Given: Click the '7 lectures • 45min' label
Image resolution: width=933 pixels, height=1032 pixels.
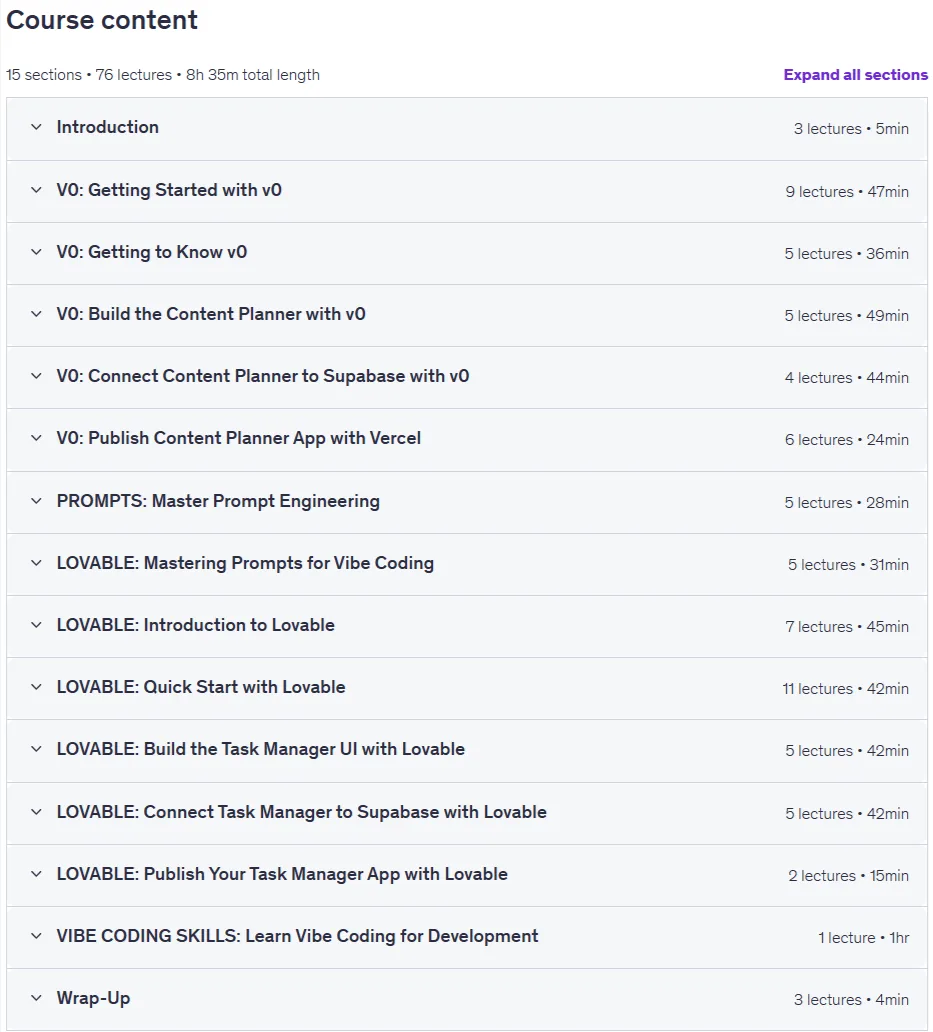Looking at the screenshot, I should (847, 626).
